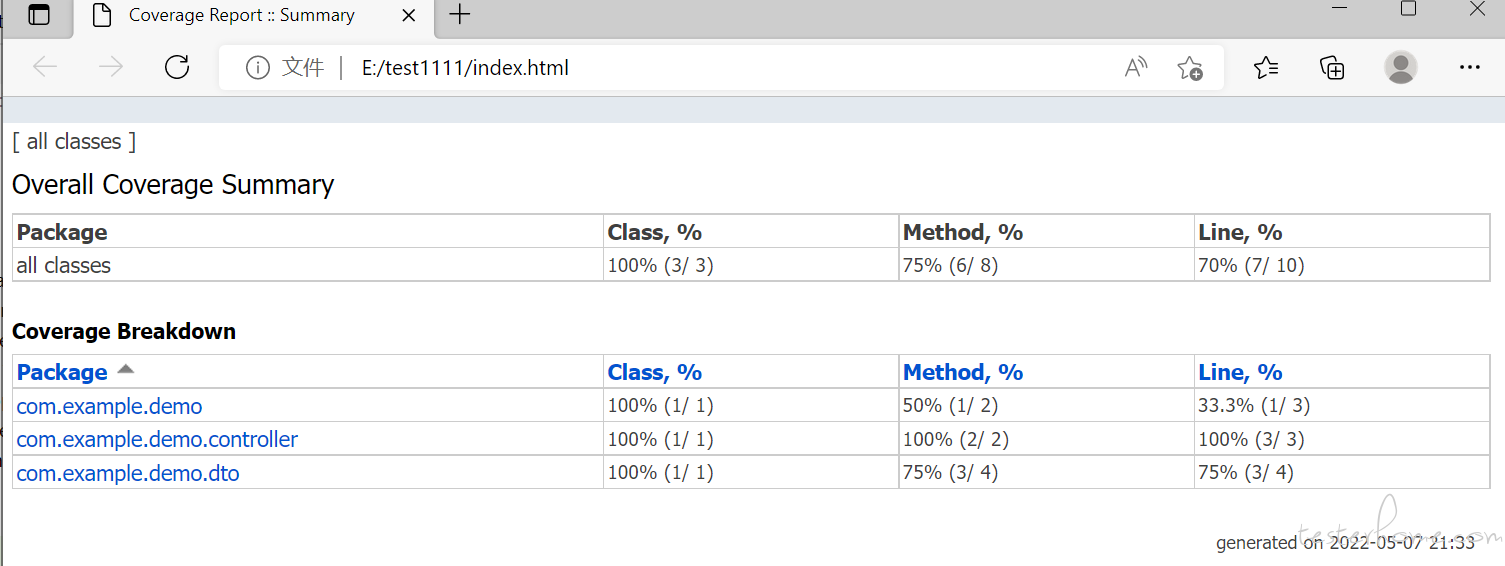Go back with the back arrow

(x=45, y=67)
